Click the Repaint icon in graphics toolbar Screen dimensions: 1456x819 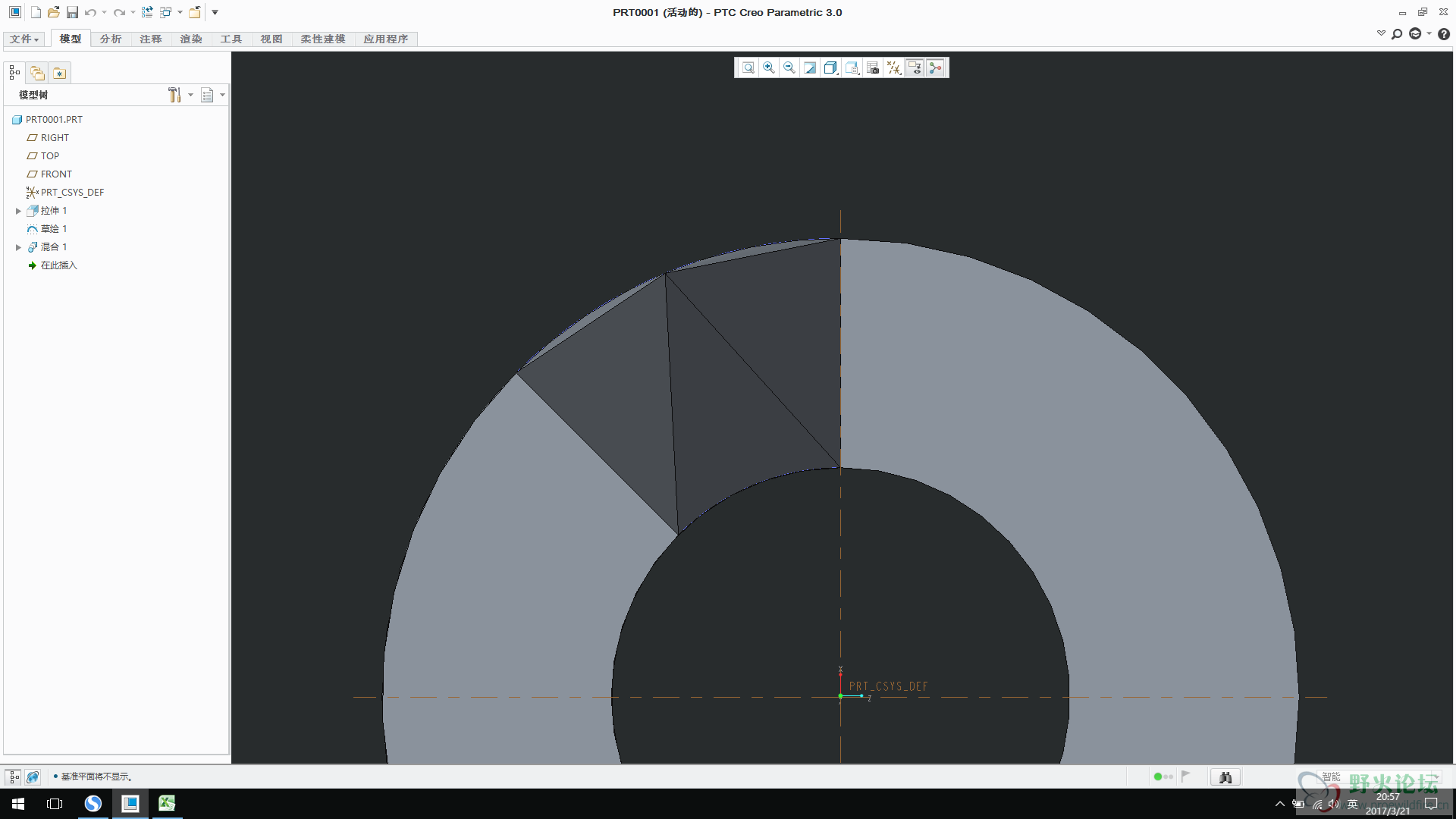point(810,67)
